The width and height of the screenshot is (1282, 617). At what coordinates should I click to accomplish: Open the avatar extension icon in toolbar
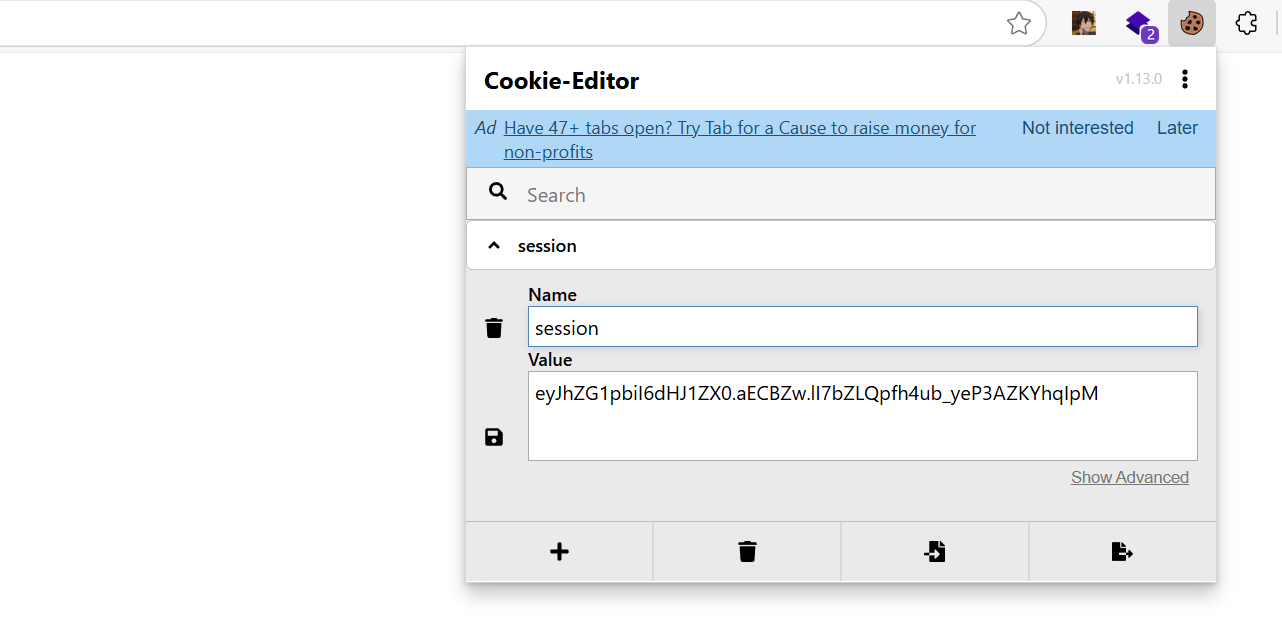pos(1084,23)
